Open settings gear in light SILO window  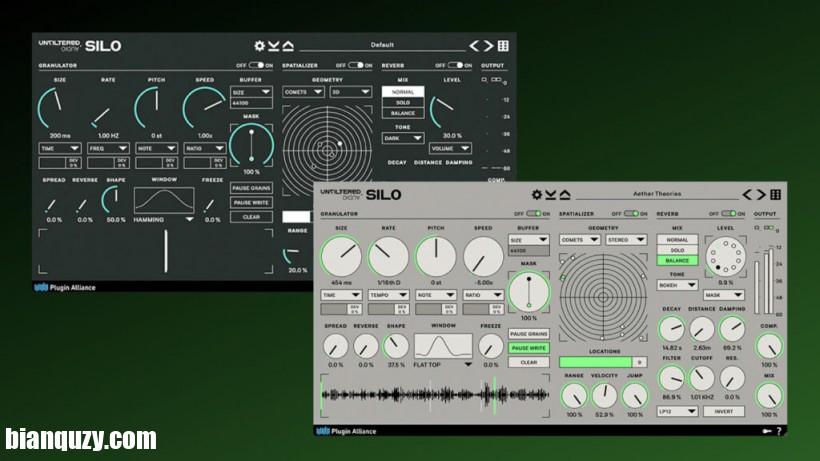(x=537, y=195)
